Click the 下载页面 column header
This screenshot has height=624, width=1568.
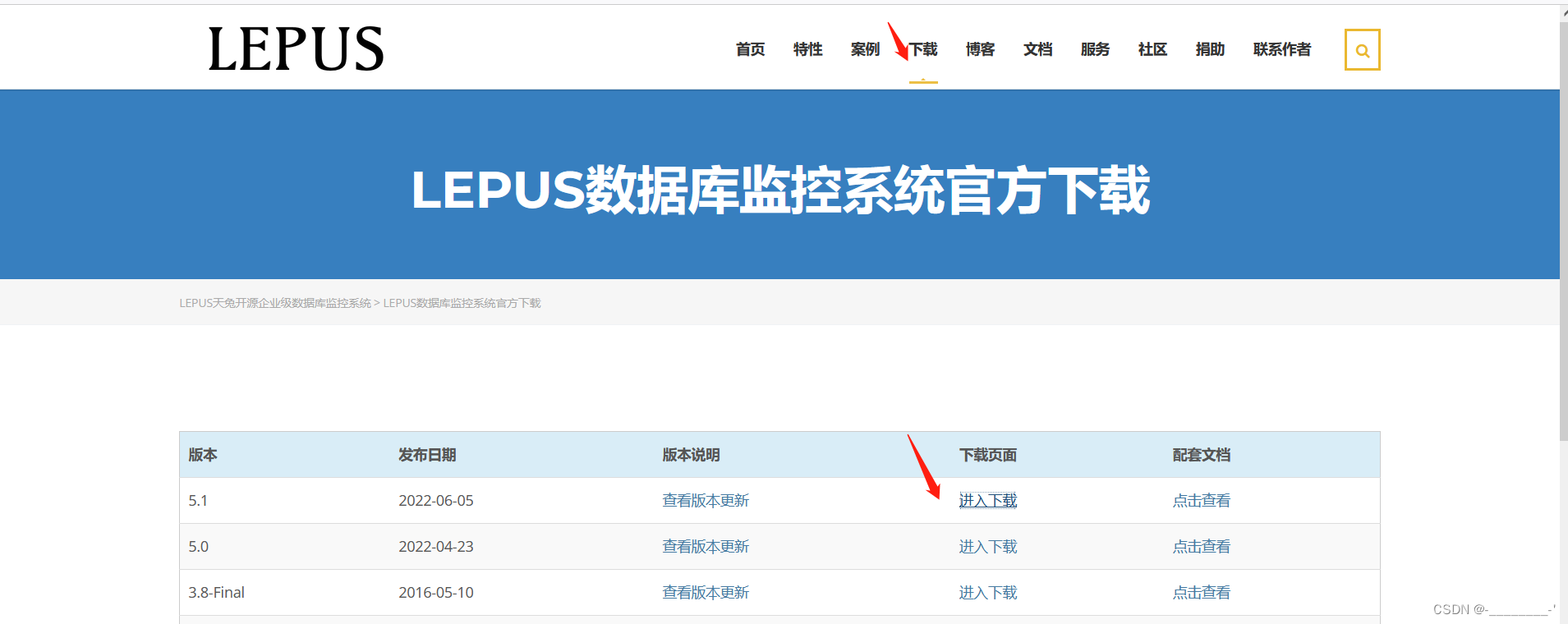[988, 455]
